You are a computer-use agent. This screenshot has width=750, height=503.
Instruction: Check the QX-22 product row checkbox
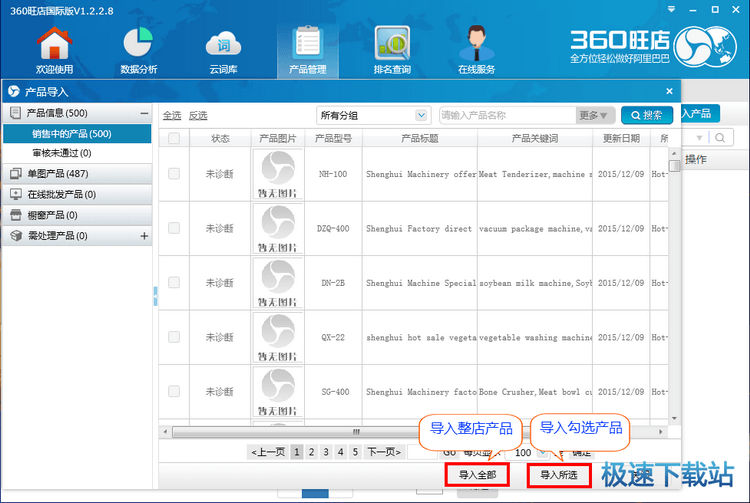click(x=174, y=337)
